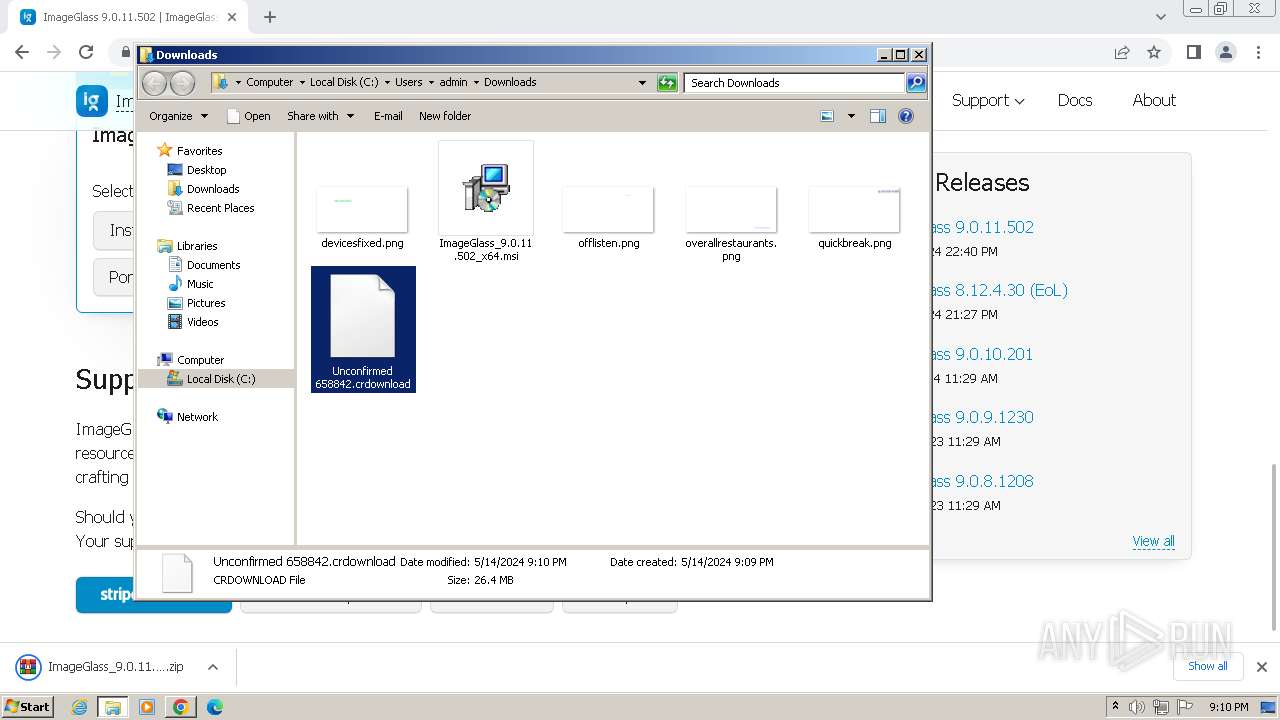Click Chrome tab search down arrow
The height and width of the screenshot is (720, 1280).
[x=1160, y=17]
